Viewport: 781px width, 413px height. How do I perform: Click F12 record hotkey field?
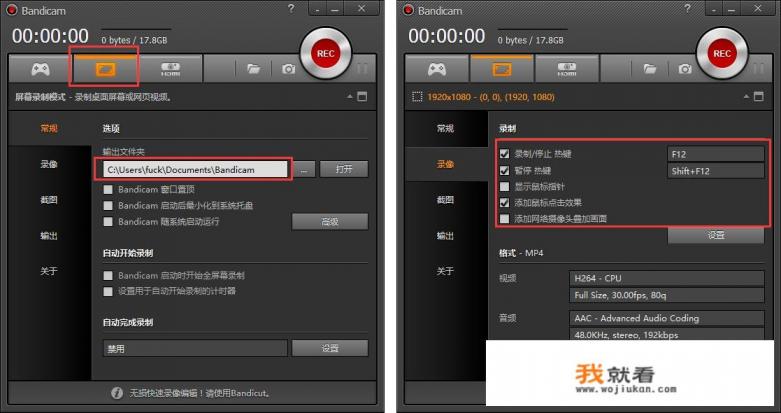(x=715, y=154)
